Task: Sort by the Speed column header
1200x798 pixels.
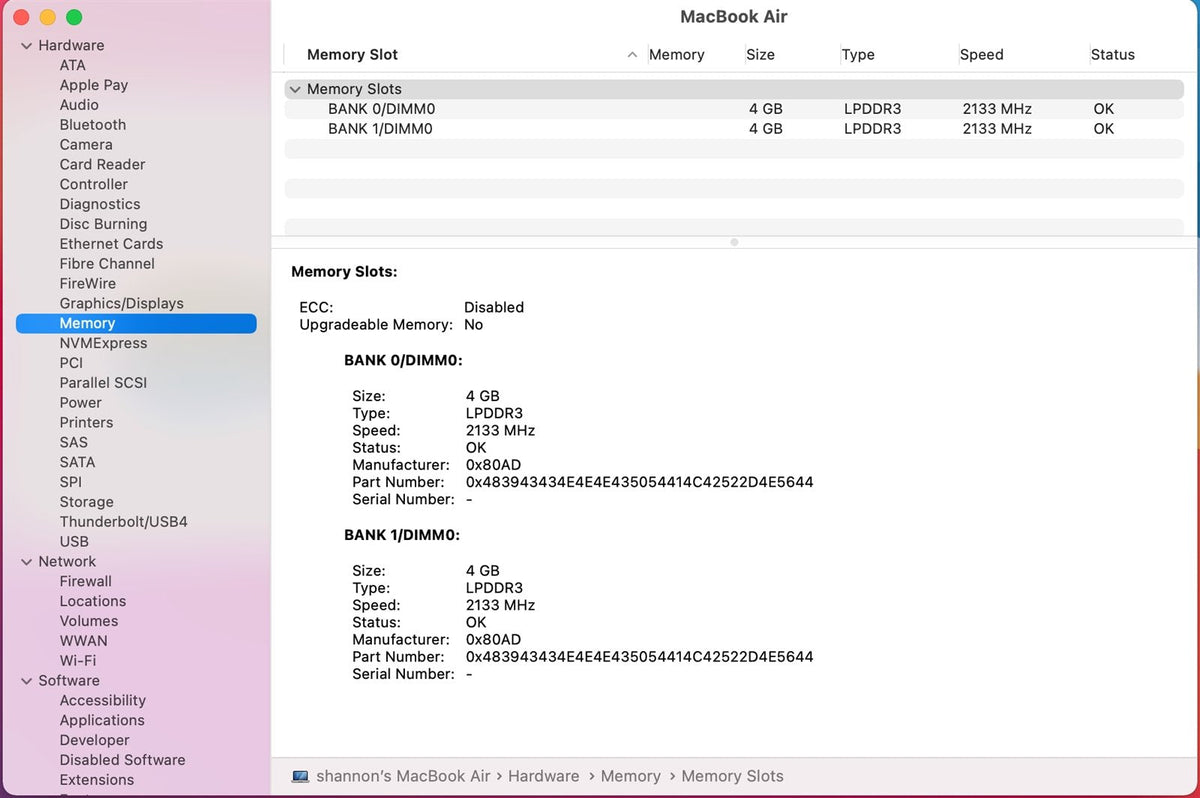Action: (981, 55)
